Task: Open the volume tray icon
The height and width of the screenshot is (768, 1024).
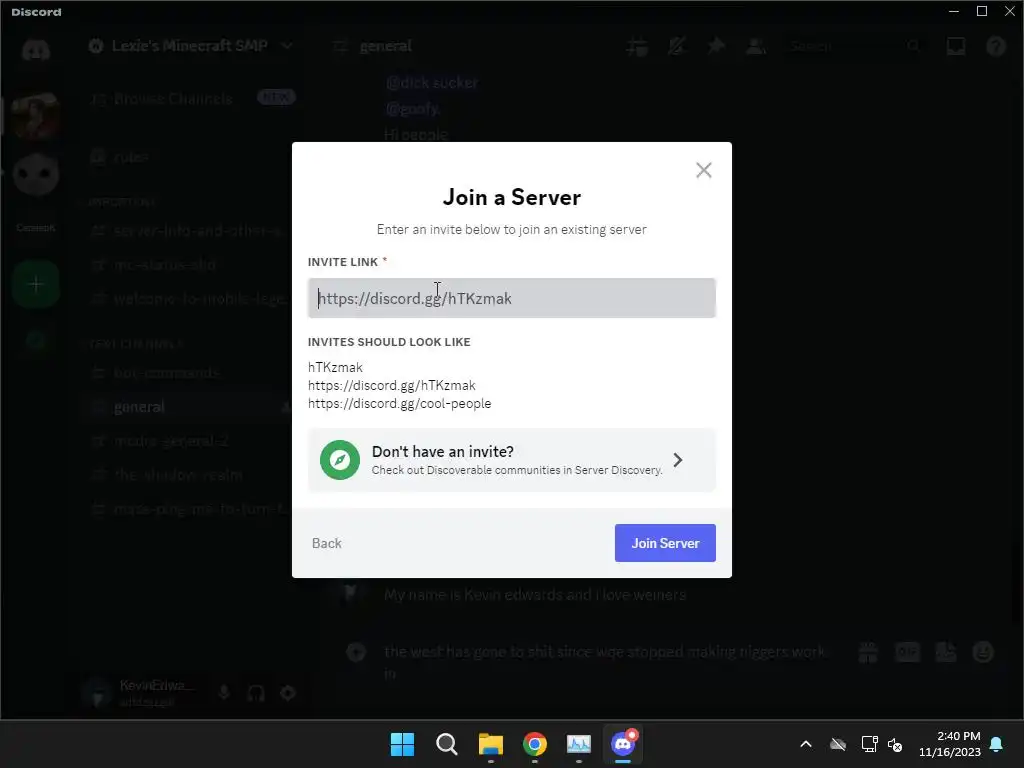Action: click(895, 744)
